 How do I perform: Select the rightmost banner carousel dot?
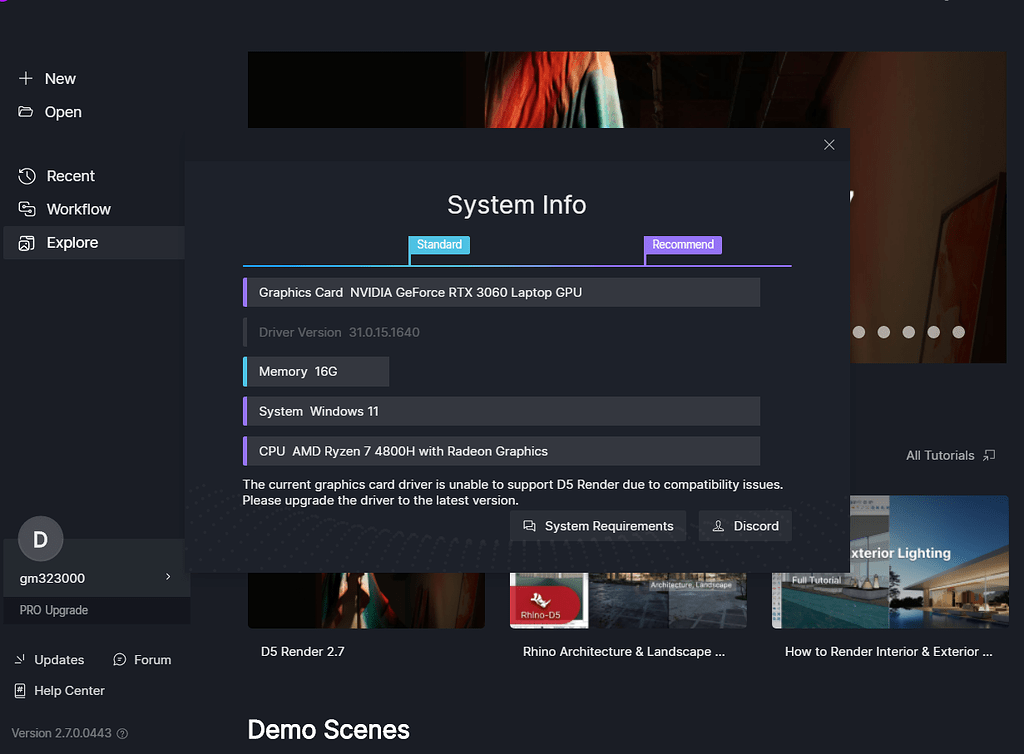(x=959, y=332)
